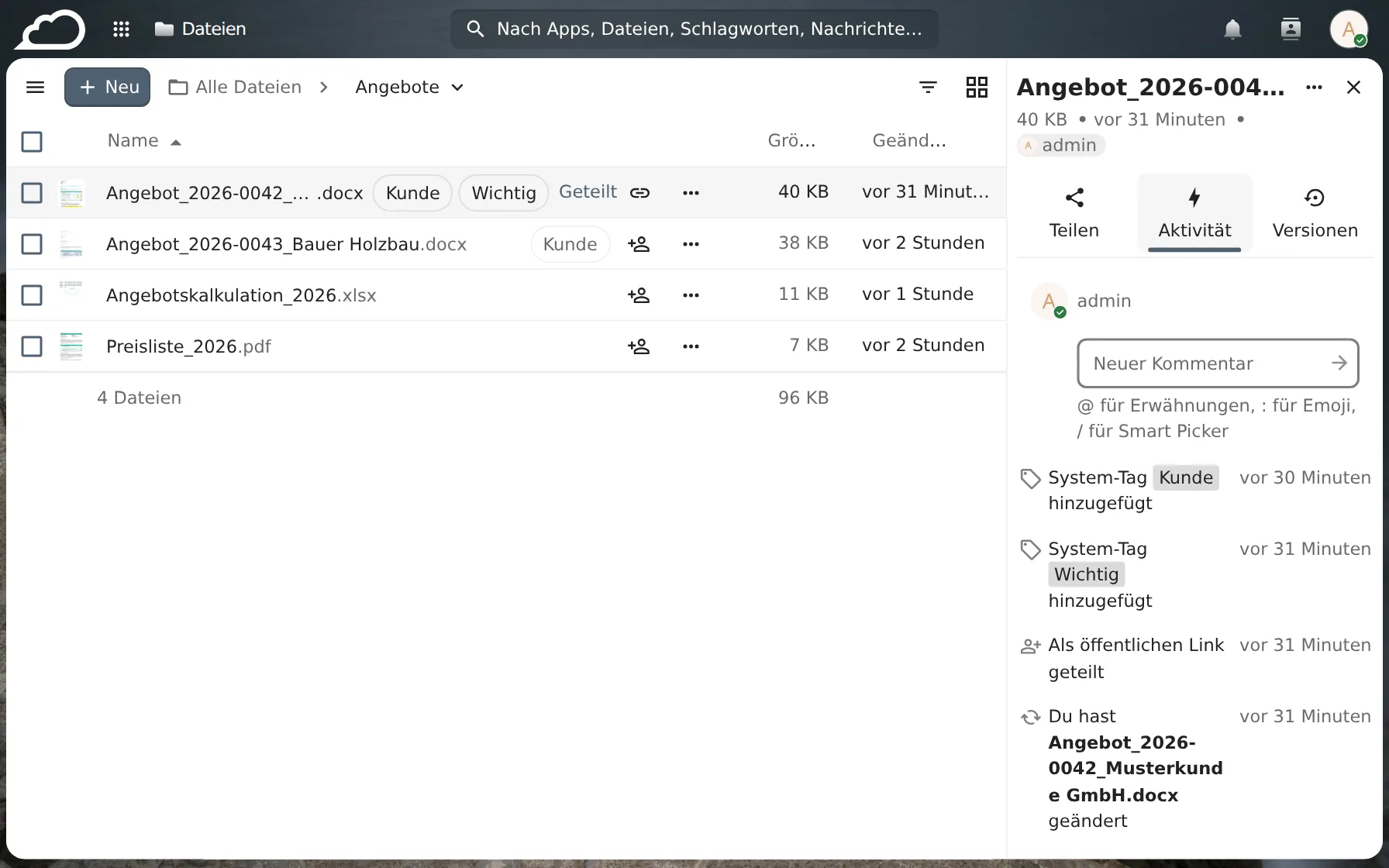Open sidebar three-dot actions menu
The image size is (1389, 868).
click(x=1314, y=87)
